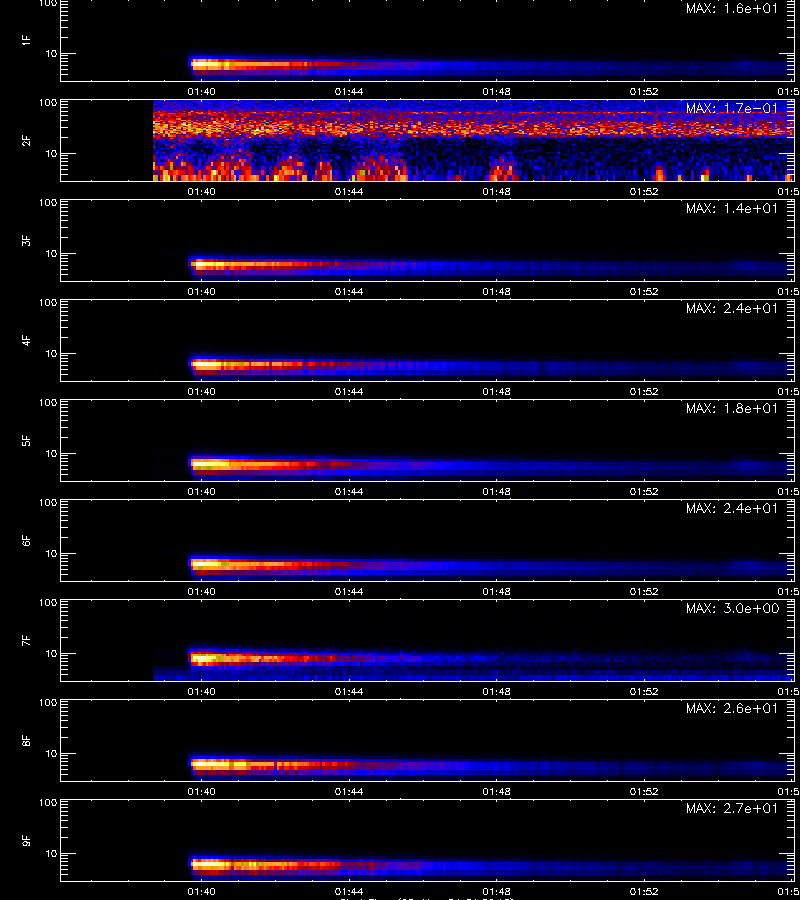
Task: Click the 8F panel axis label
Action: [26, 740]
